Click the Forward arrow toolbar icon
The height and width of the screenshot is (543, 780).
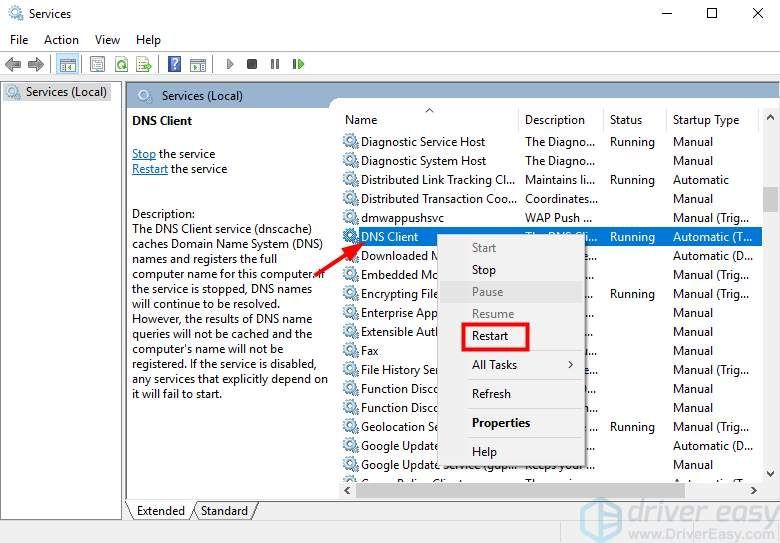pos(36,64)
